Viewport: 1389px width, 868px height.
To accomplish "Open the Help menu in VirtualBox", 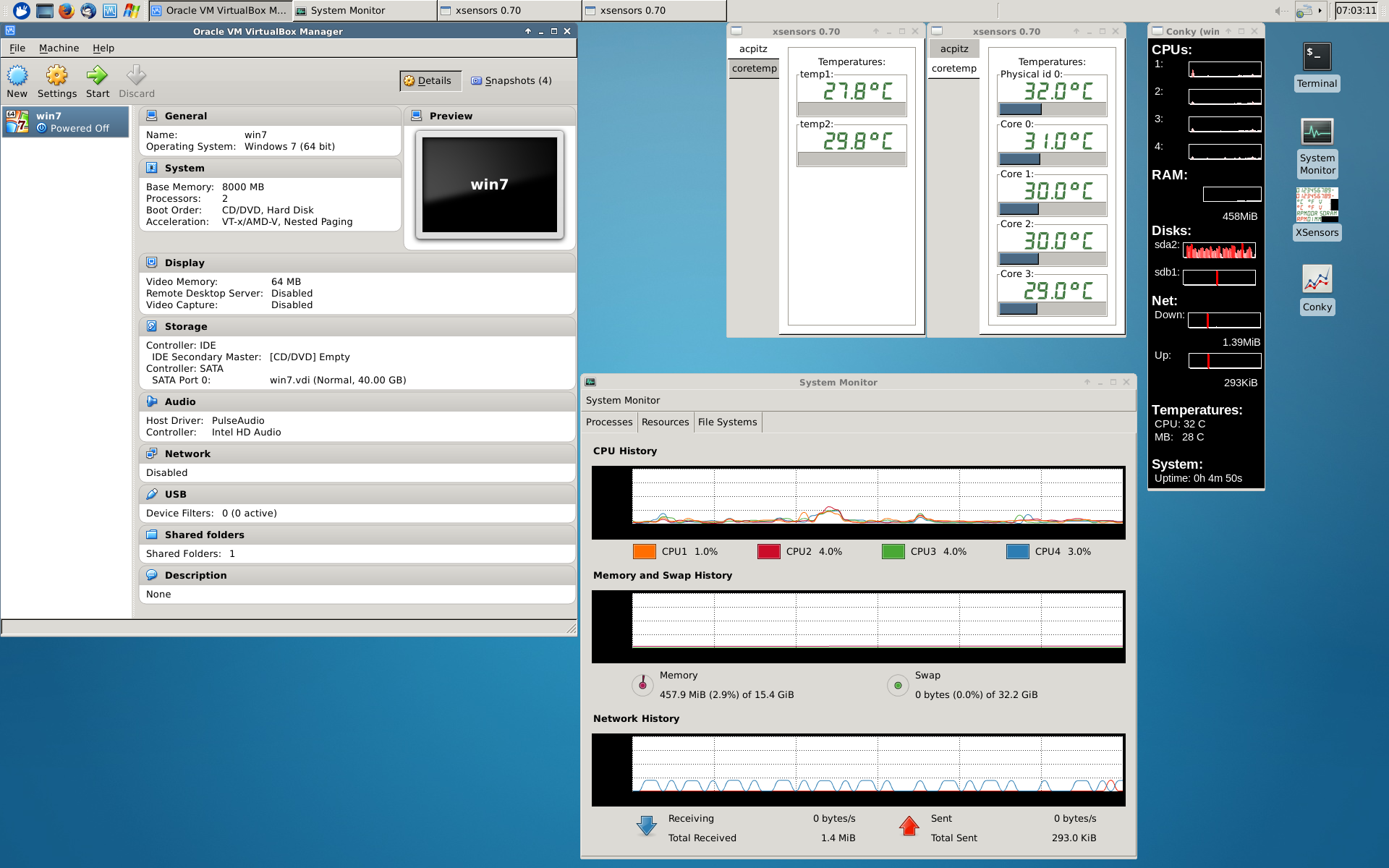I will tap(103, 48).
